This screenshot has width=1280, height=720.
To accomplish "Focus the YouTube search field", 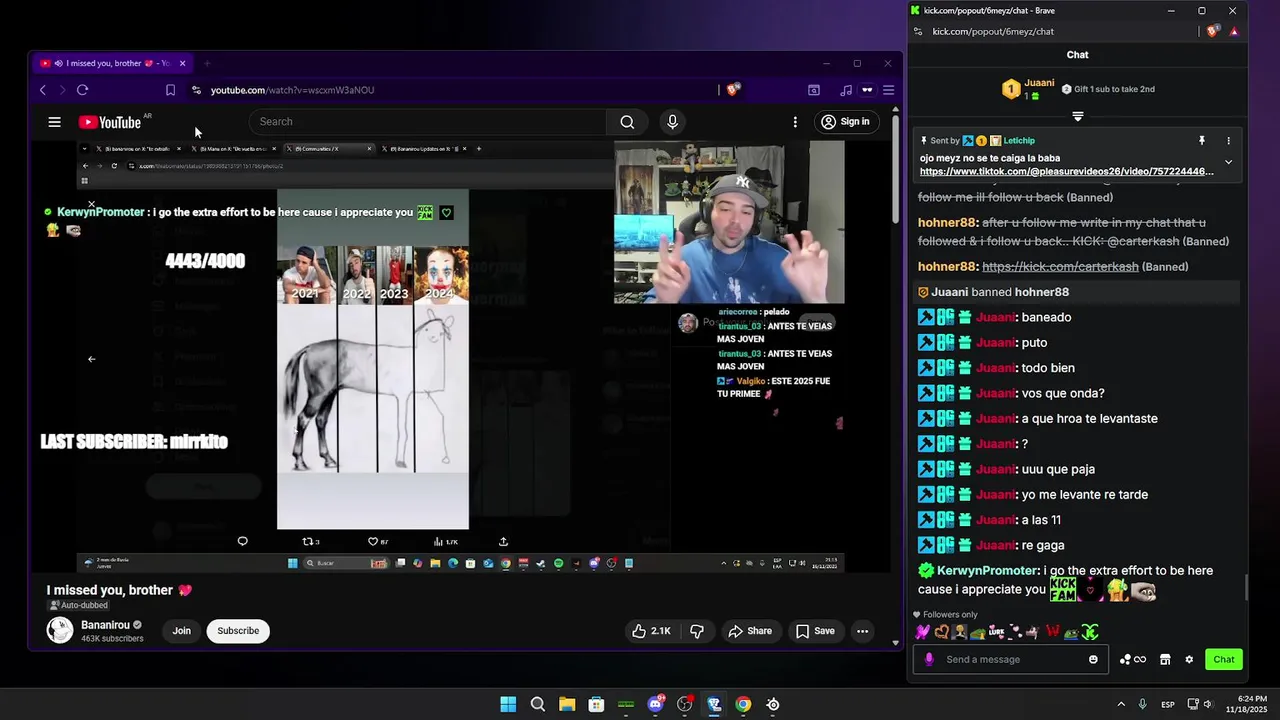I will (x=427, y=122).
